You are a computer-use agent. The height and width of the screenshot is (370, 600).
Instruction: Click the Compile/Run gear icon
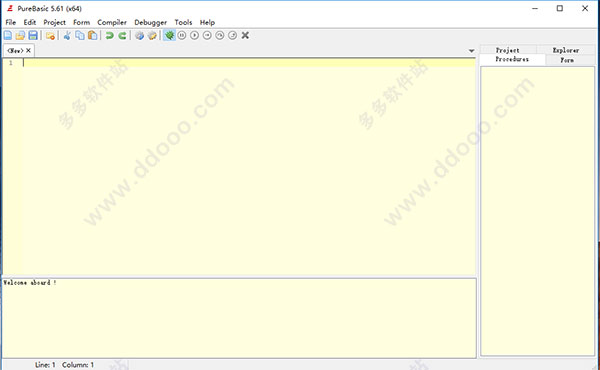[140, 36]
